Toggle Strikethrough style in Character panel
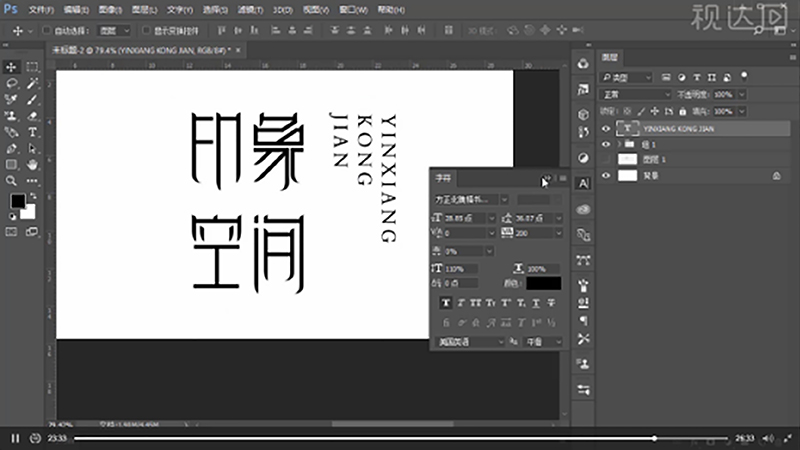This screenshot has height=450, width=800. pyautogui.click(x=551, y=303)
